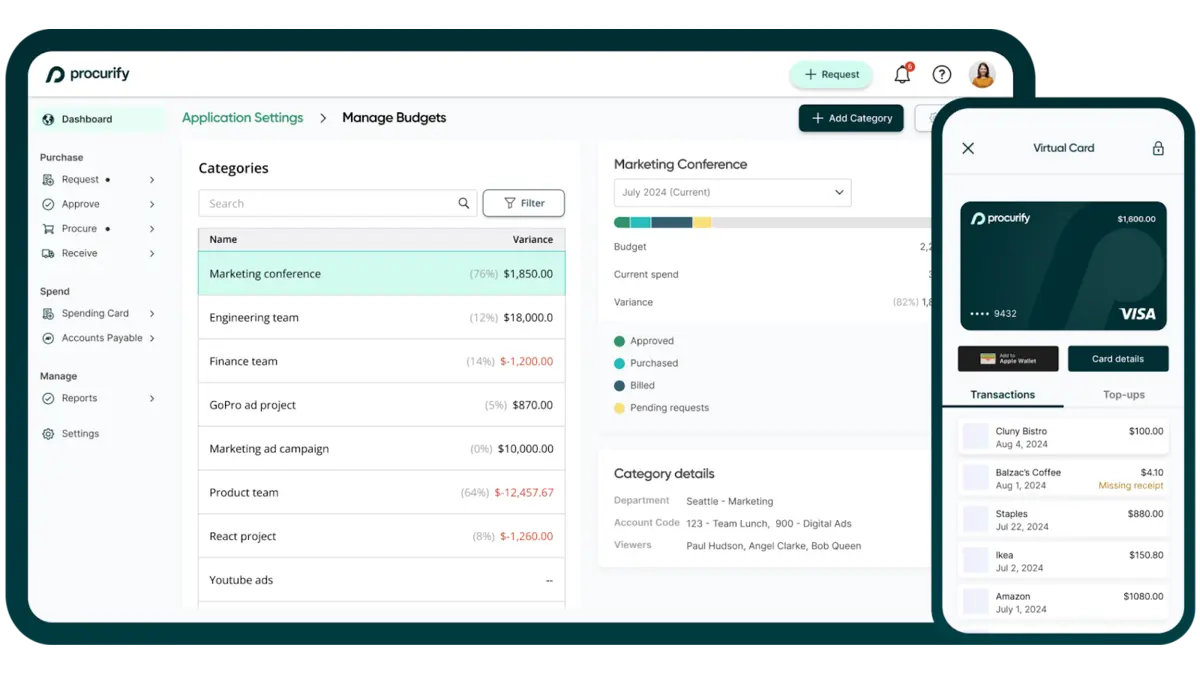Open the Filter button for categories
This screenshot has height=675, width=1200.
tap(523, 204)
